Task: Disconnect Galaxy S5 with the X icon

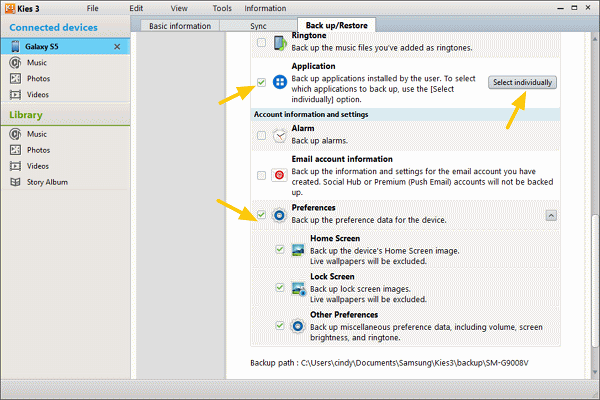Action: point(117,47)
